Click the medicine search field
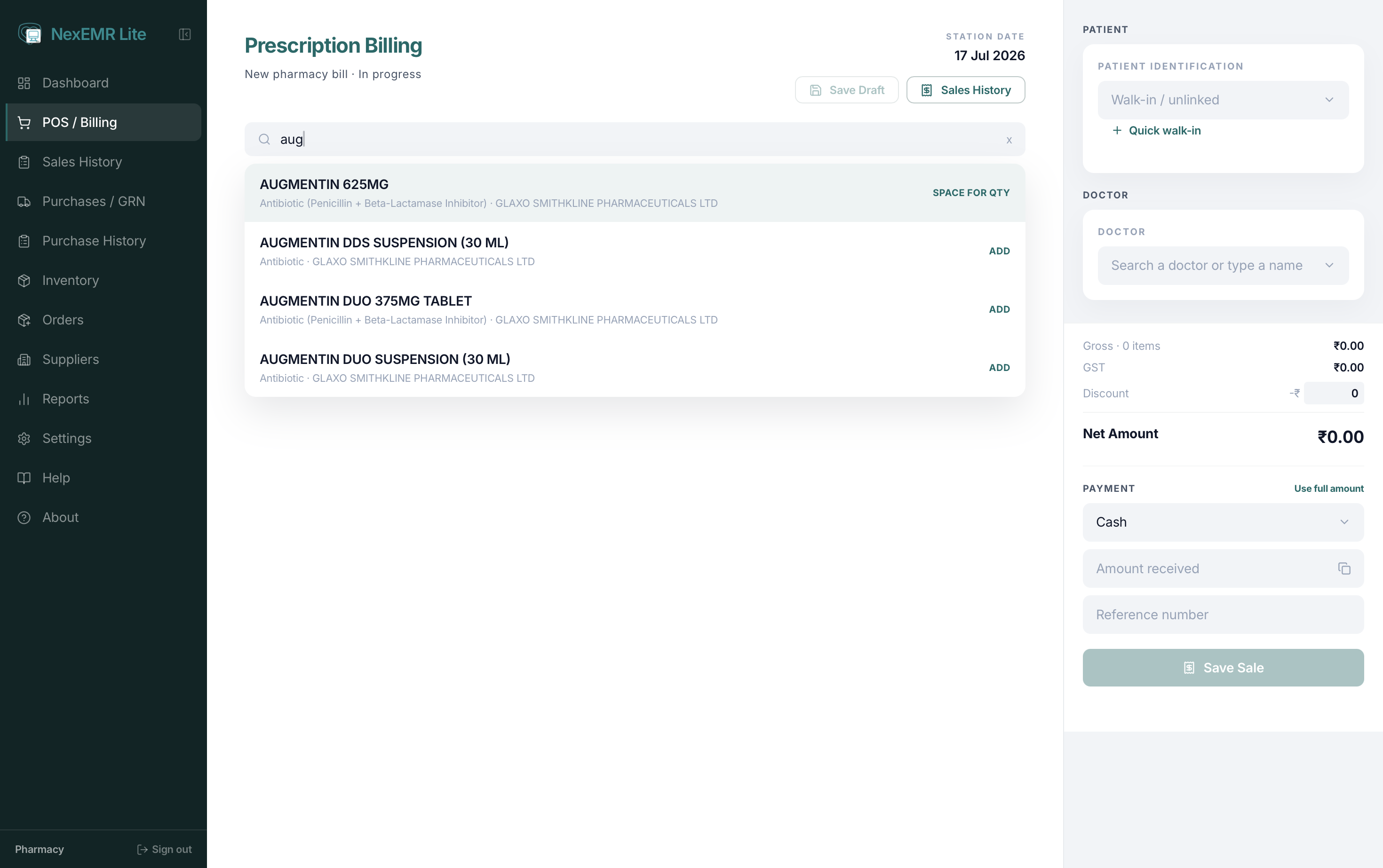The width and height of the screenshot is (1383, 868). click(x=635, y=140)
